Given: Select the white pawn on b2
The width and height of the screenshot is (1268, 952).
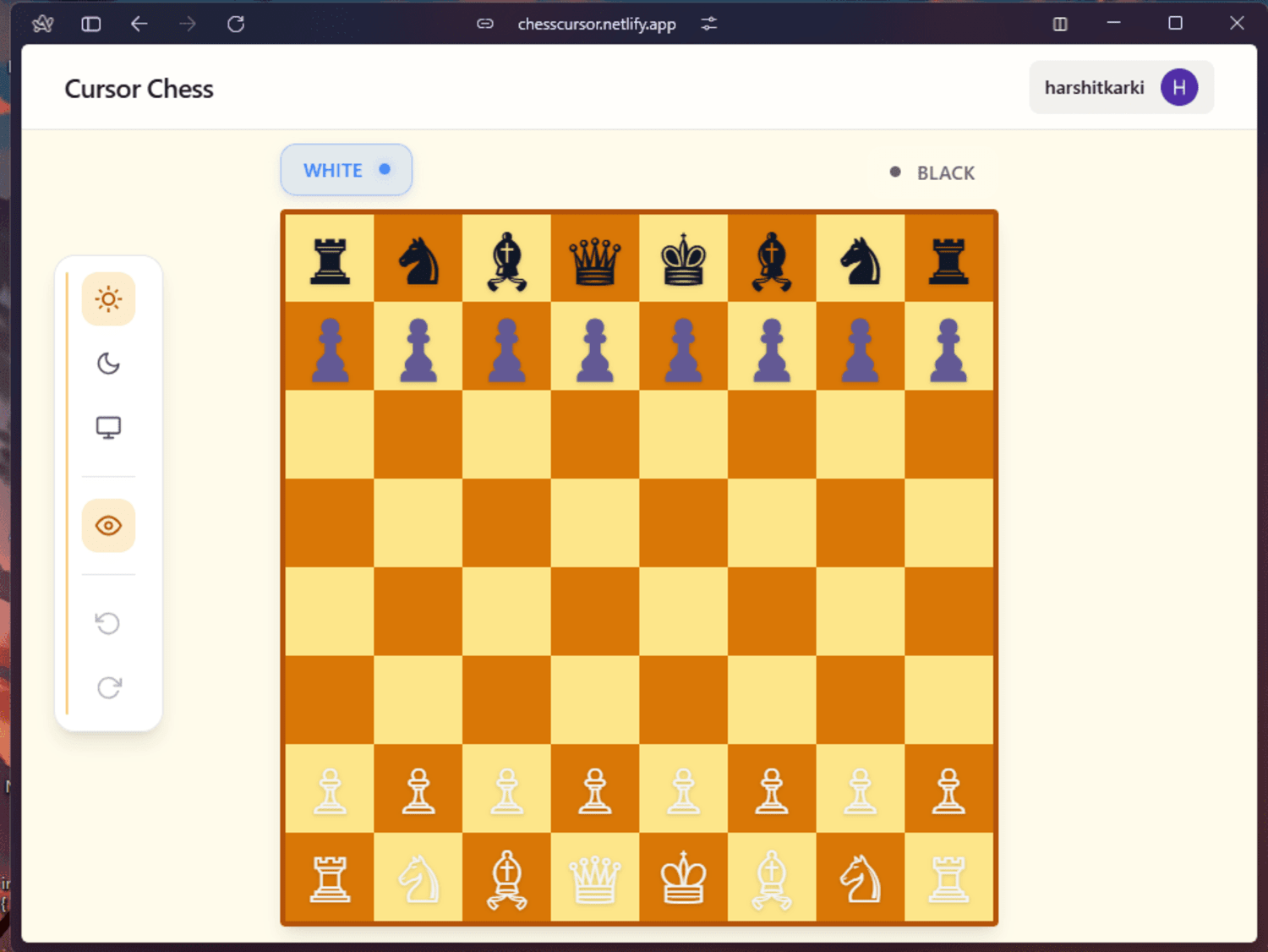Looking at the screenshot, I should pos(418,789).
